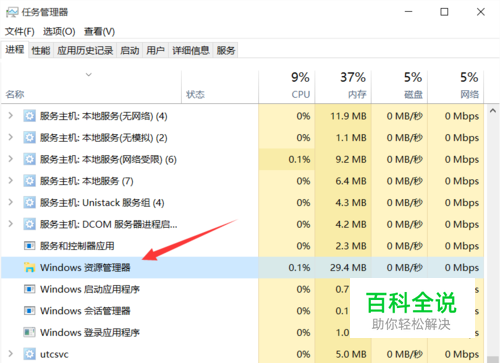Click the 2.3 MB memory value
Image resolution: width=500 pixels, height=363 pixels.
click(351, 246)
